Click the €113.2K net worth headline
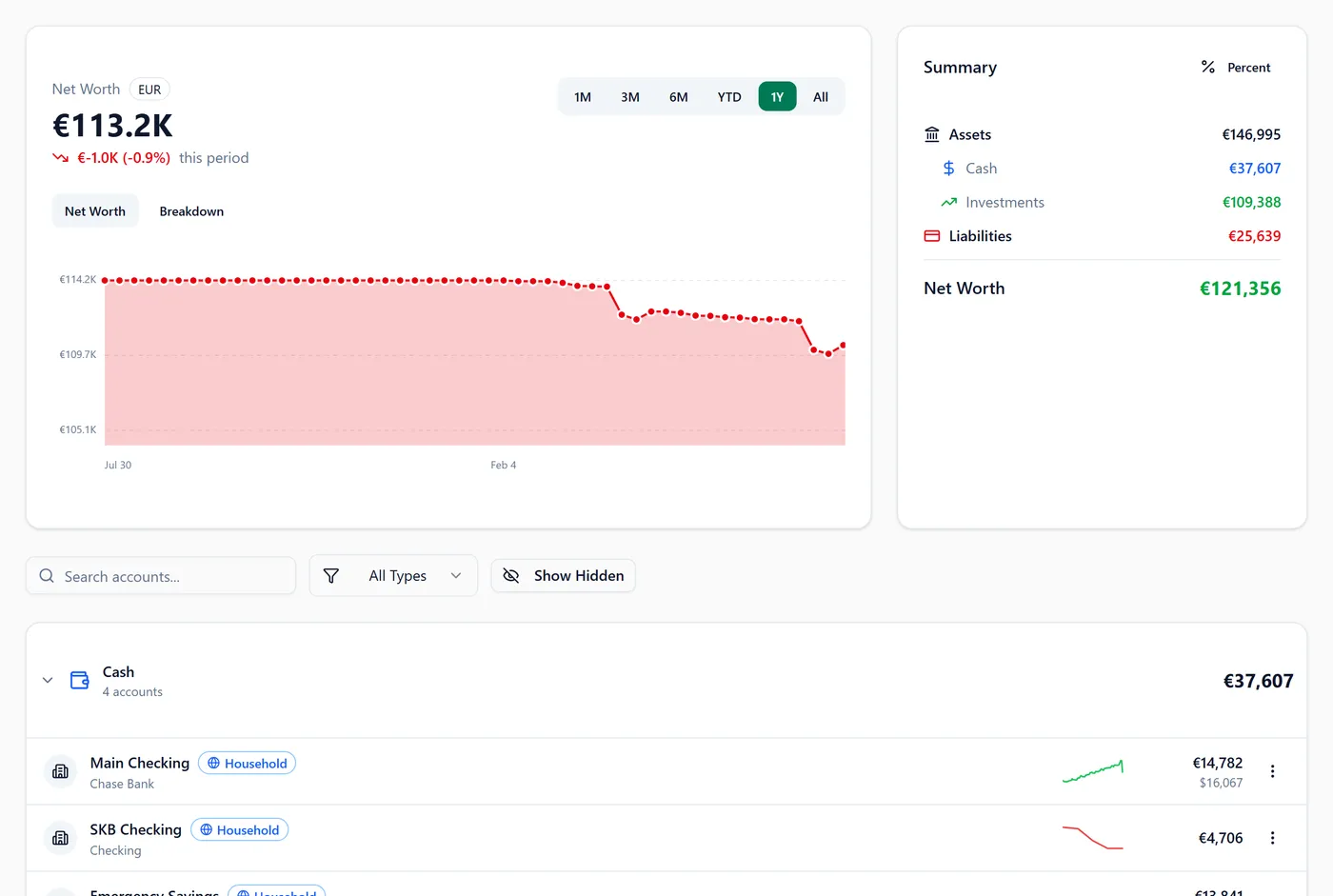This screenshot has height=896, width=1333. [112, 126]
